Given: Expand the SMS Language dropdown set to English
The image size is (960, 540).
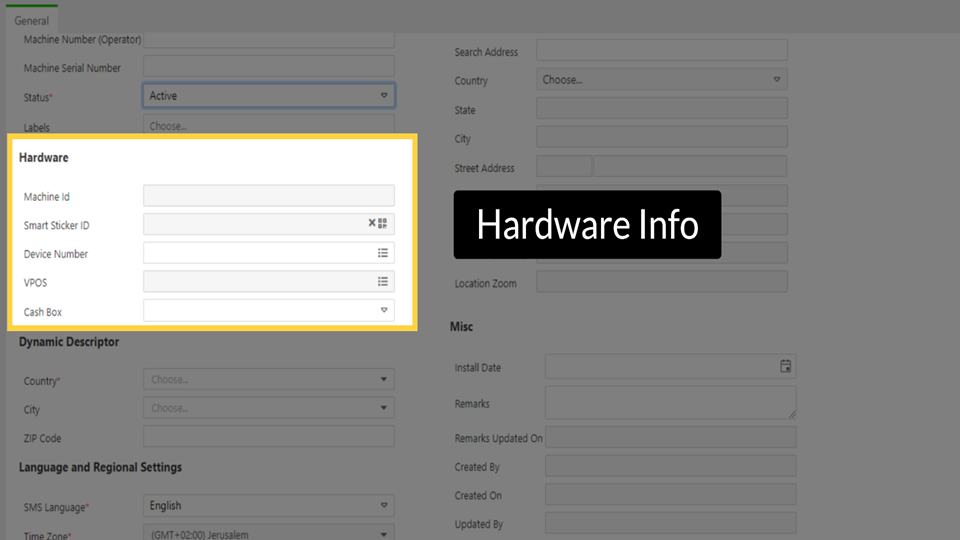Looking at the screenshot, I should point(384,506).
